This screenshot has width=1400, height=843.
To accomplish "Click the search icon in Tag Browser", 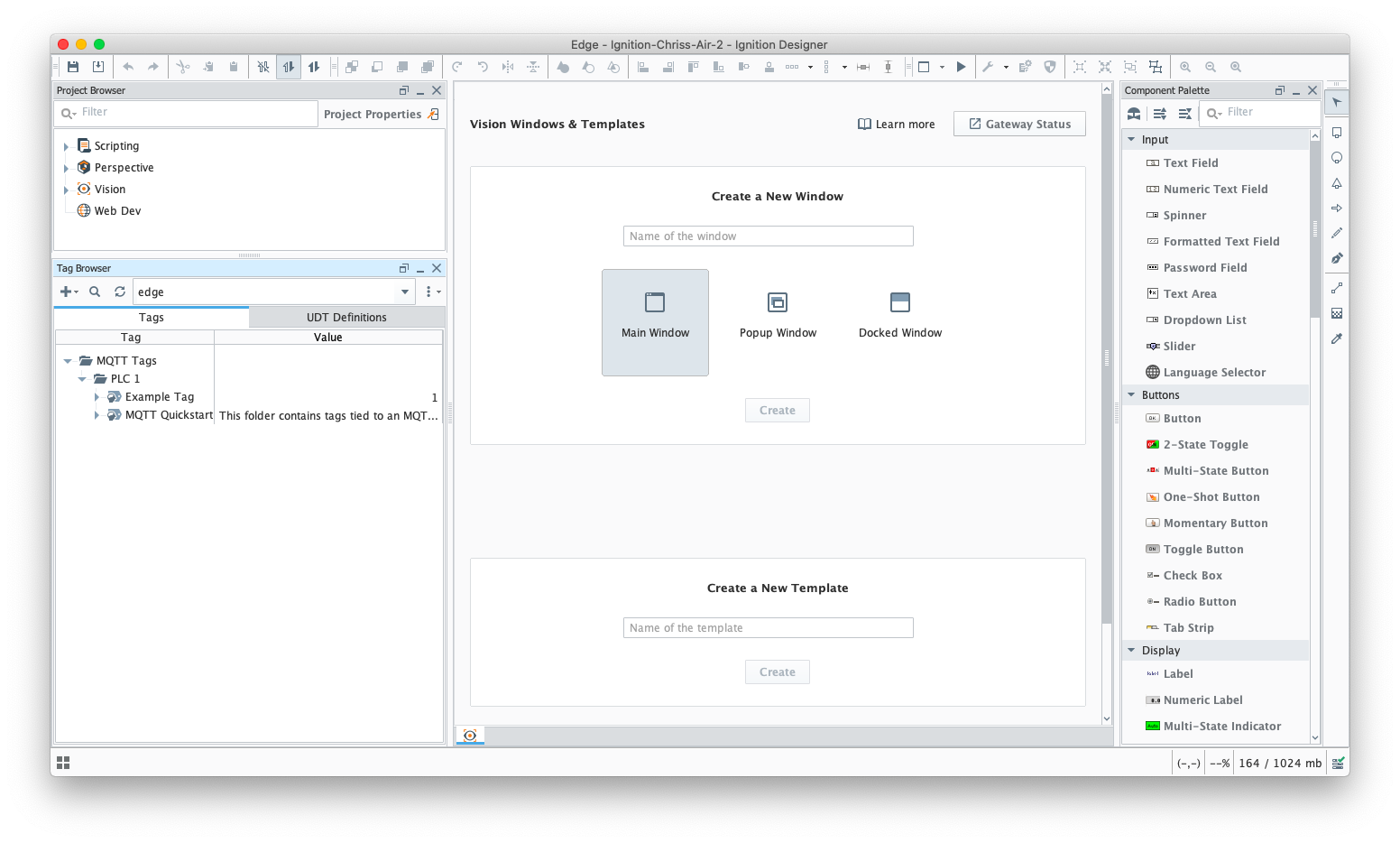I will 95,292.
